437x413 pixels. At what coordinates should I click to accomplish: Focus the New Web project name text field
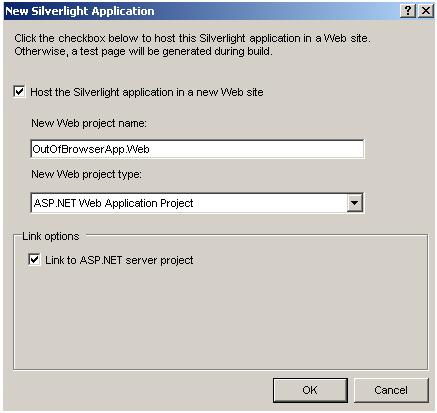197,149
